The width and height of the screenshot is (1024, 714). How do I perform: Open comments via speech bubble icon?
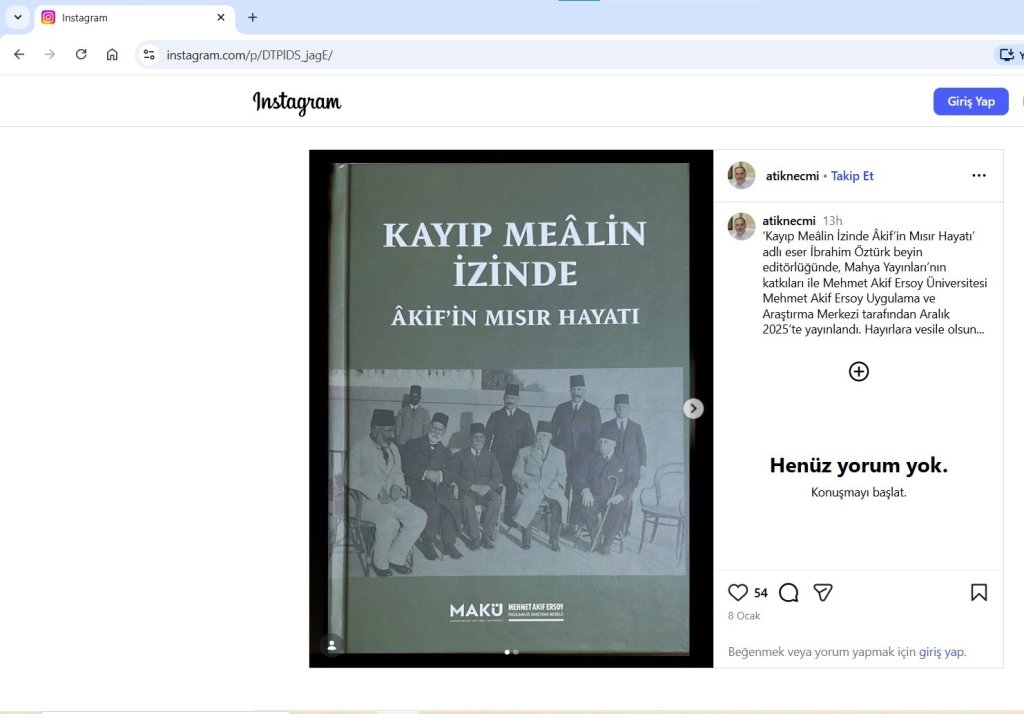788,593
